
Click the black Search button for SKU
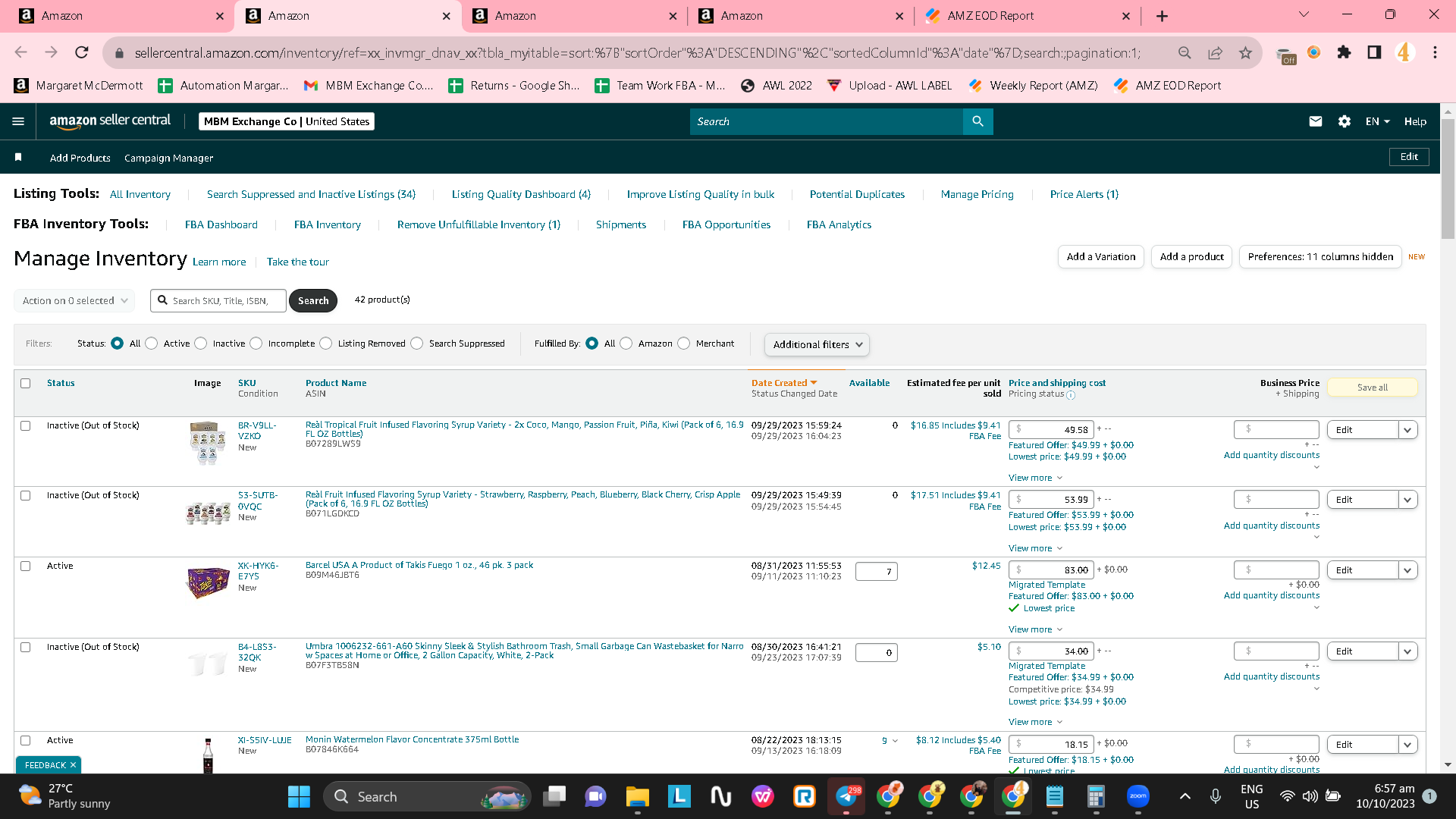pos(313,301)
